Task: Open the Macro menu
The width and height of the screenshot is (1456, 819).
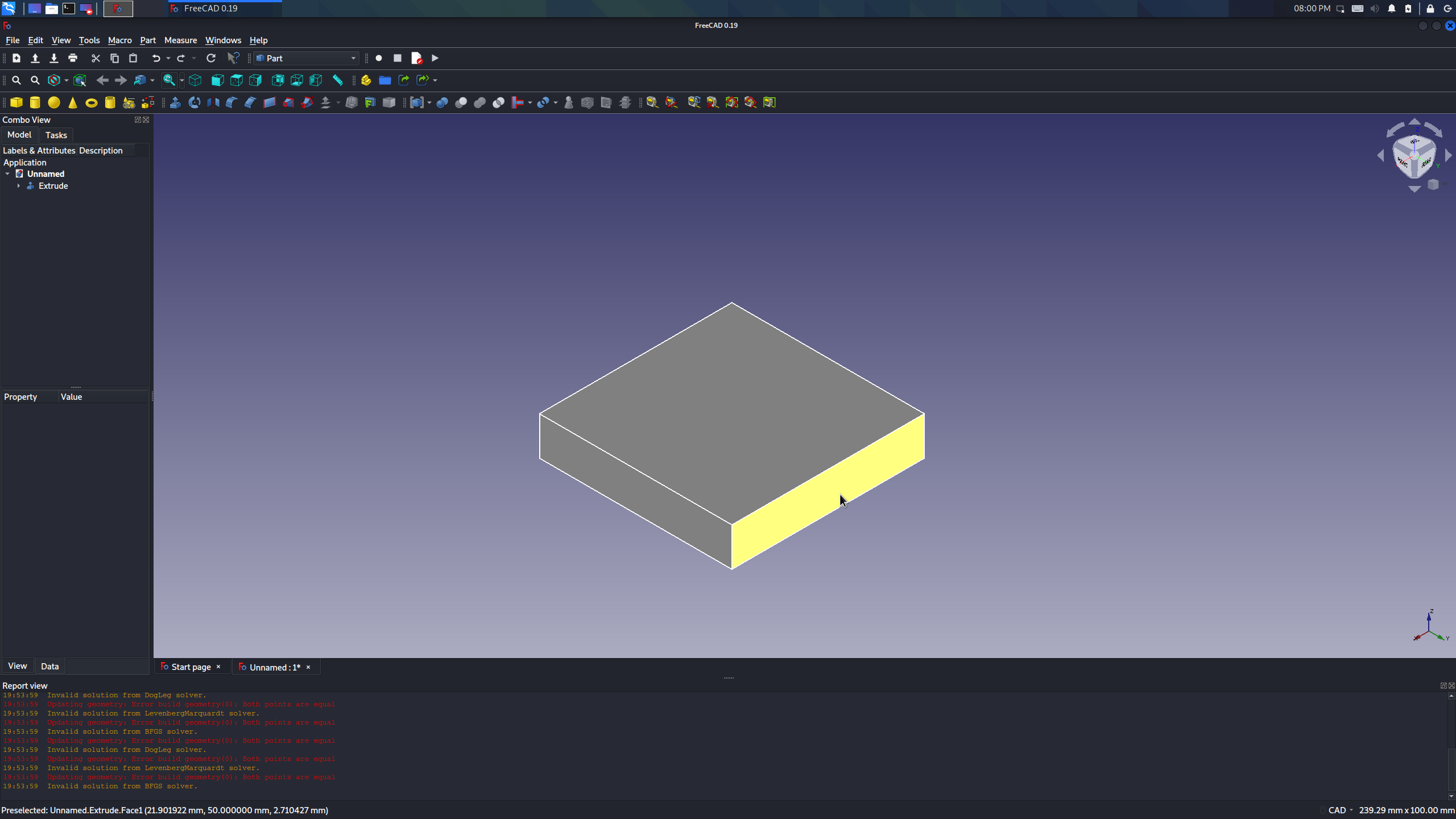Action: click(x=119, y=40)
